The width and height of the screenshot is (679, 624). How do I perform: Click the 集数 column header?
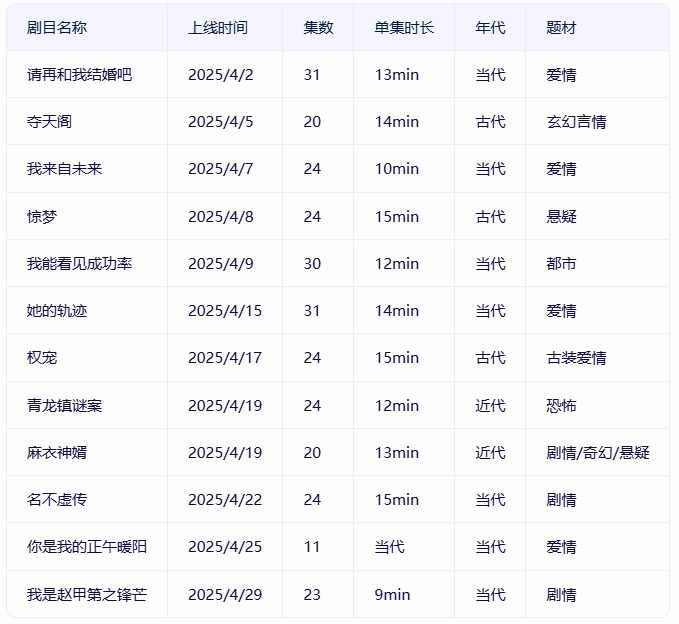click(x=318, y=28)
